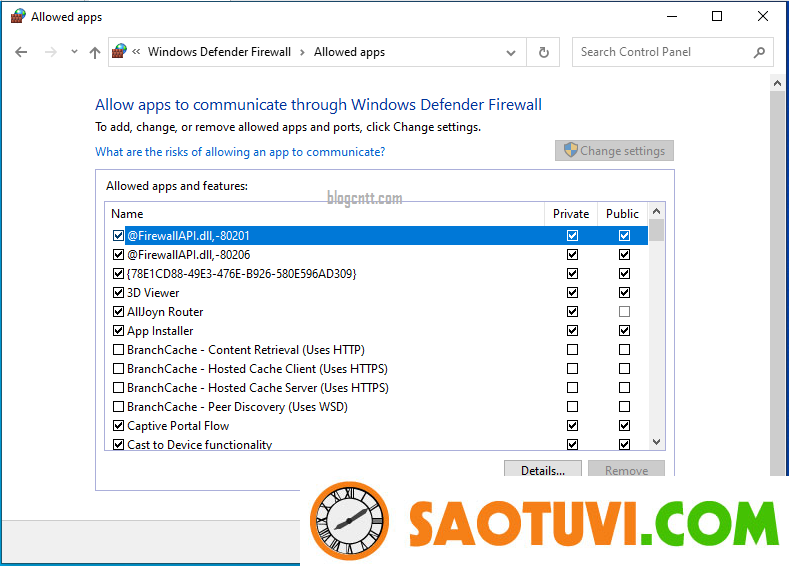
Task: Click the main window vertical scrollbar track
Action: 777,283
